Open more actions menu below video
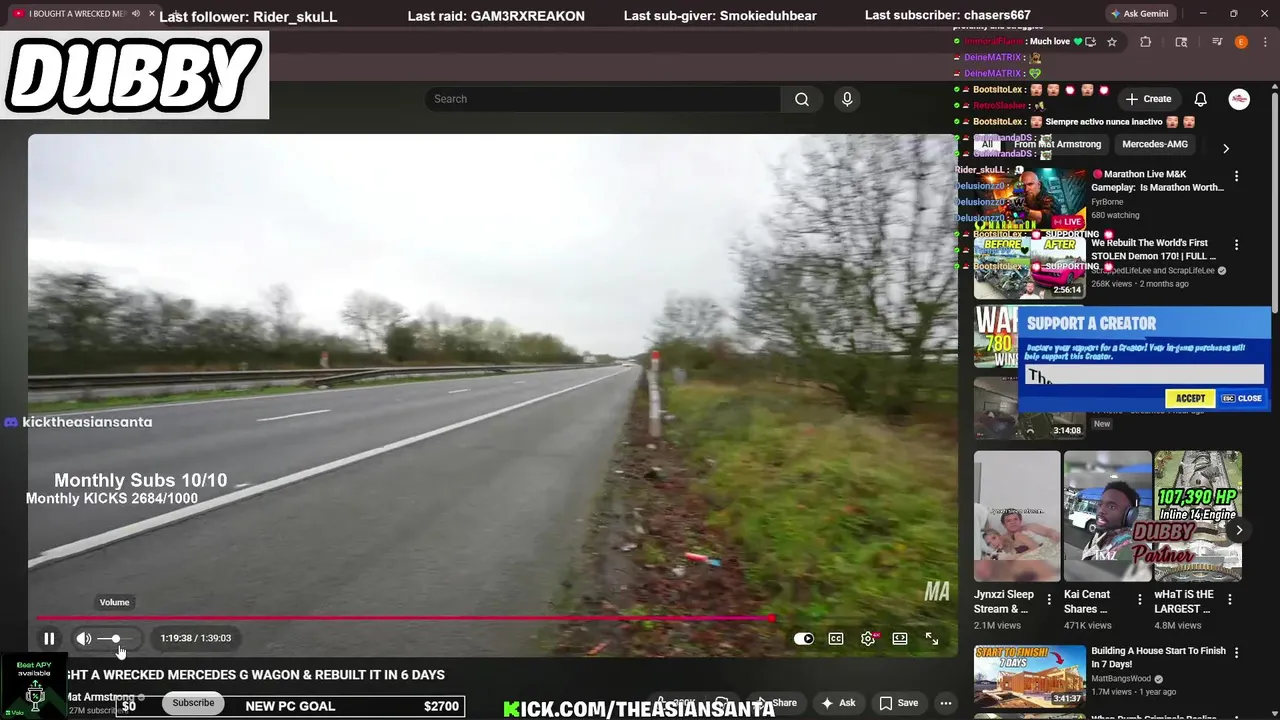The image size is (1280, 720). coord(946,703)
